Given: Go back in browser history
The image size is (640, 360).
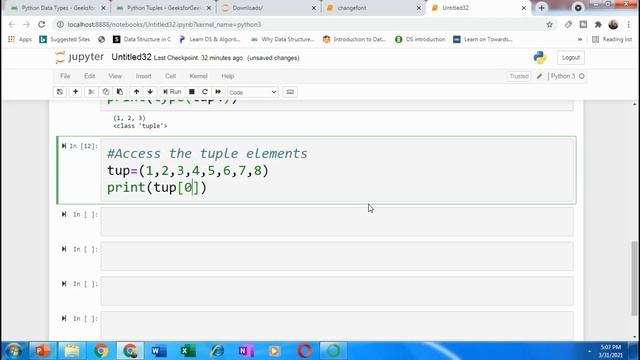Looking at the screenshot, I should (12, 24).
